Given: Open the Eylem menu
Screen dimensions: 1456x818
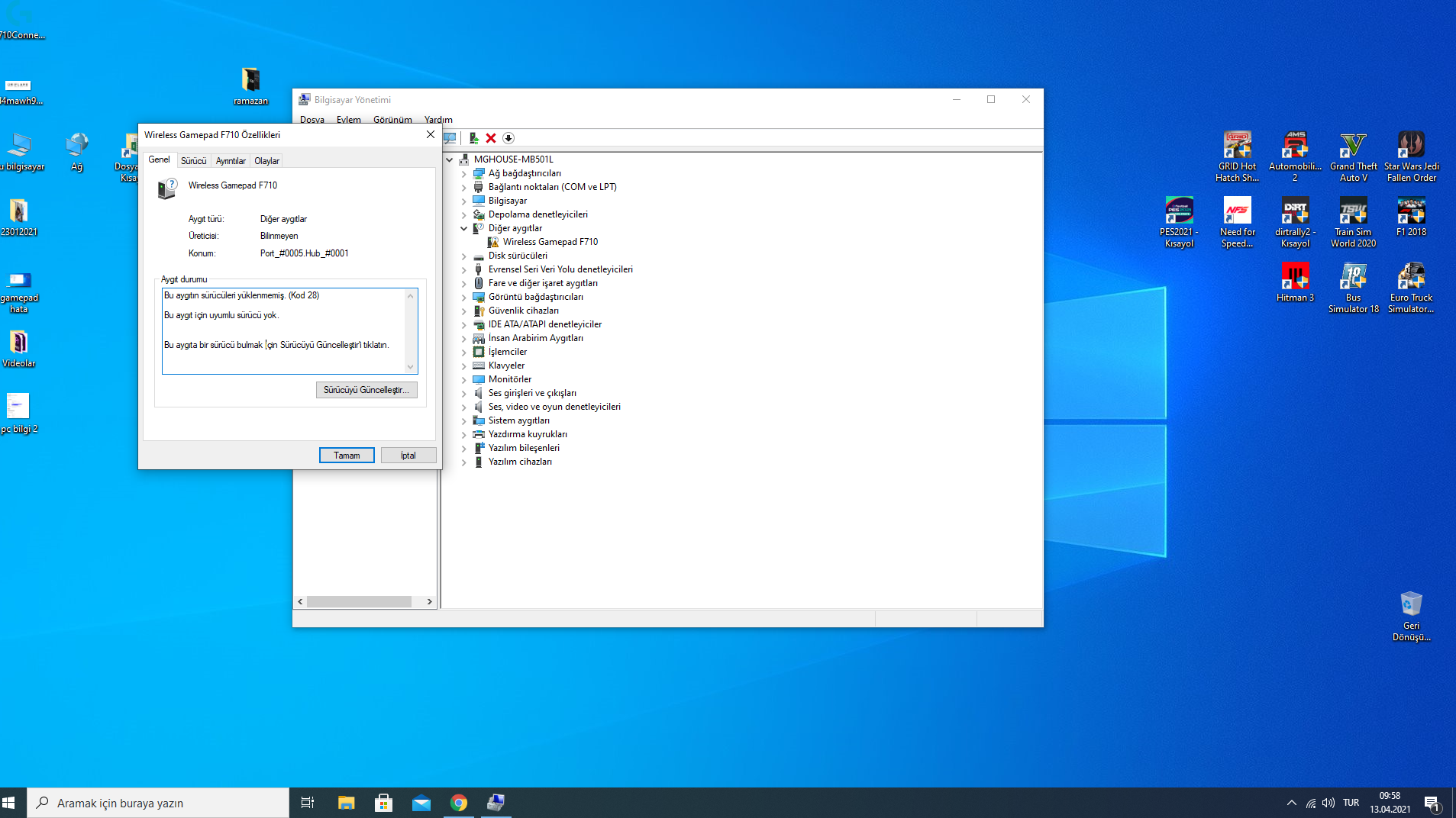Looking at the screenshot, I should [349, 120].
